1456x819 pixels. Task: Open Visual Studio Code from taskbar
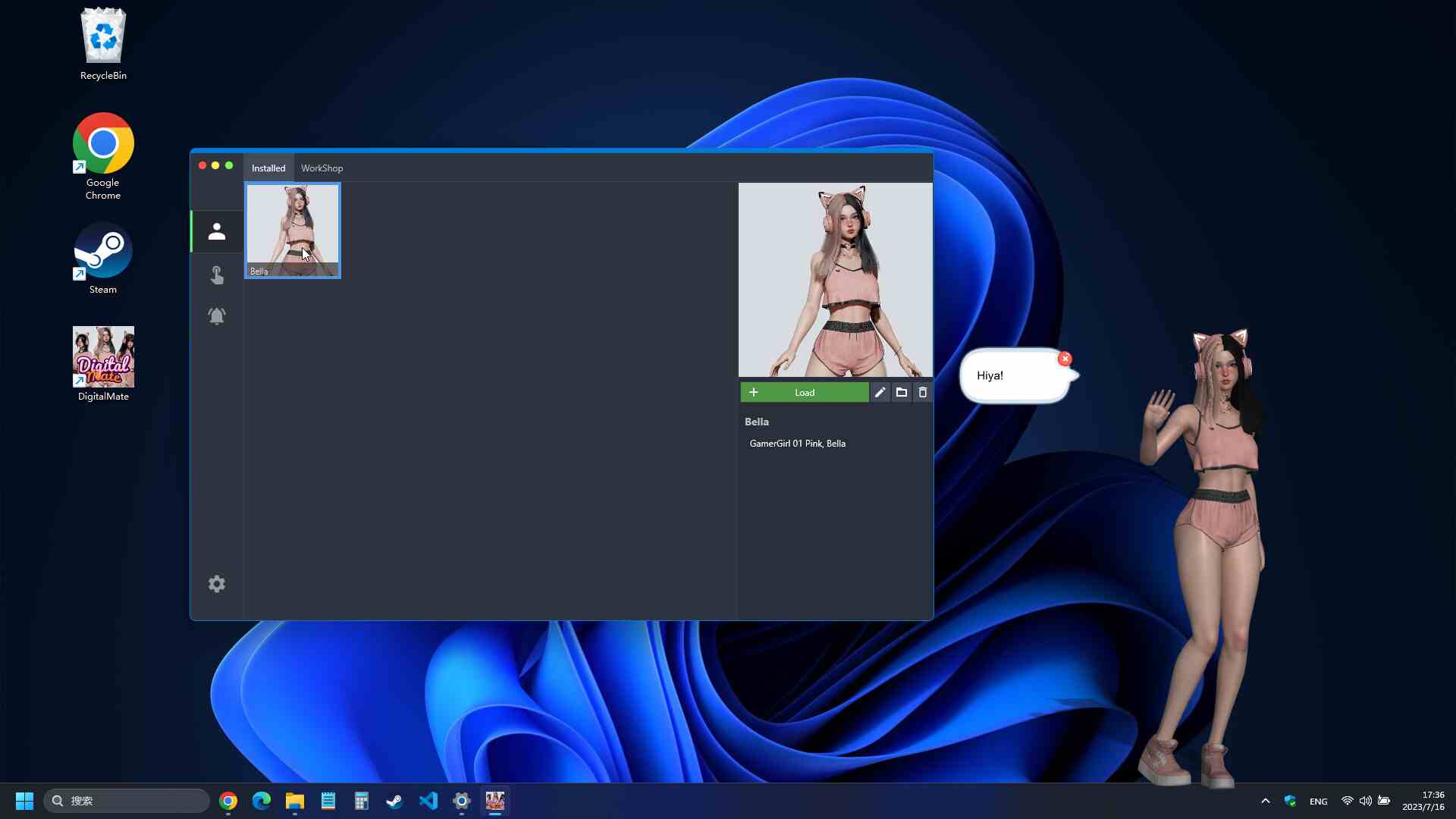coord(428,801)
